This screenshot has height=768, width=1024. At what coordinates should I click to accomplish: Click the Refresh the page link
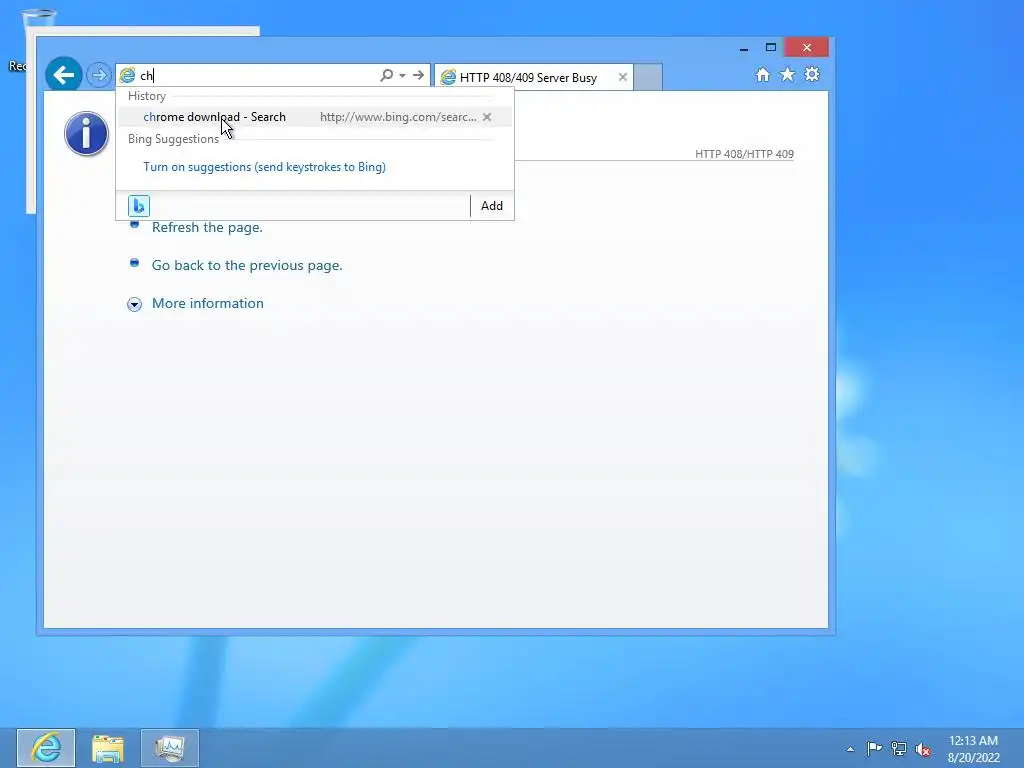click(x=207, y=227)
